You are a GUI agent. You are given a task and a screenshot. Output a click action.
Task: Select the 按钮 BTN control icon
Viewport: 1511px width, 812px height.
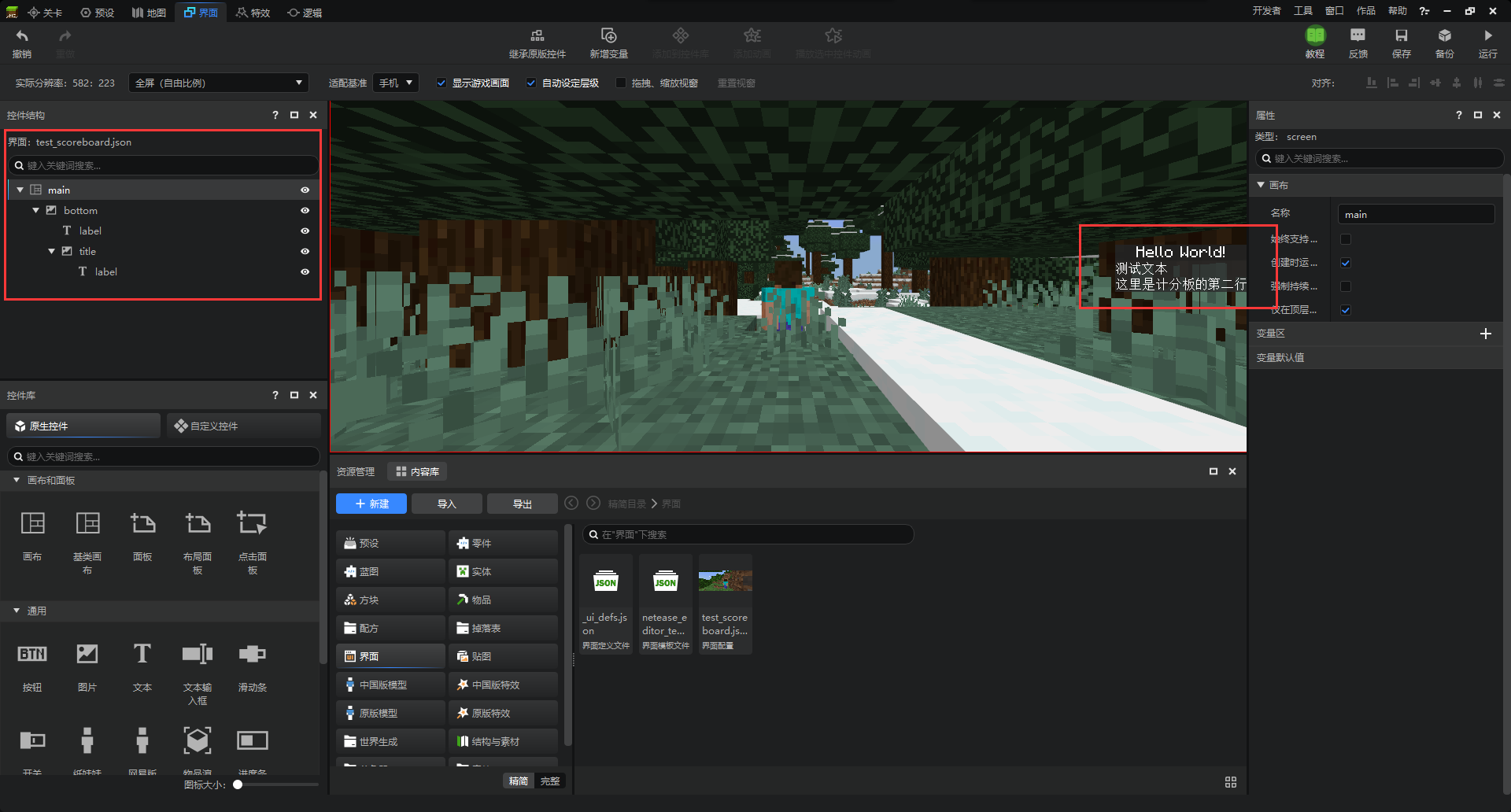click(x=32, y=654)
